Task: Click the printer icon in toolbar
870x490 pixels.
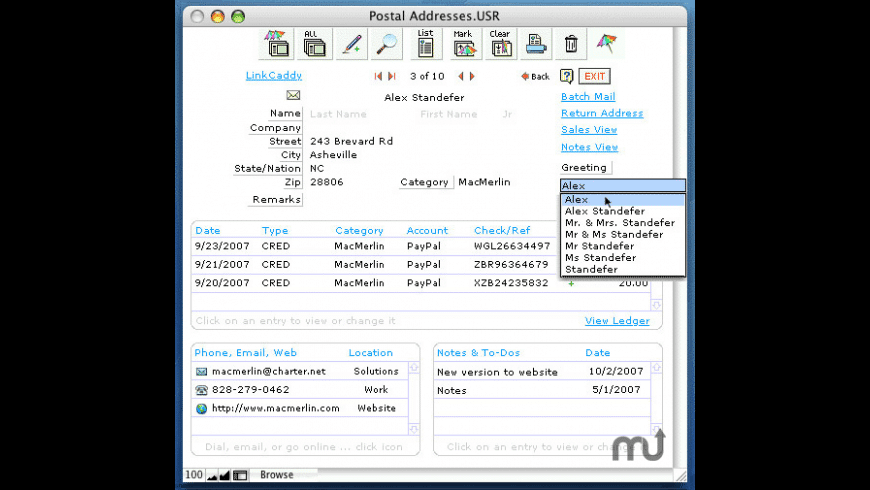Action: (x=536, y=44)
